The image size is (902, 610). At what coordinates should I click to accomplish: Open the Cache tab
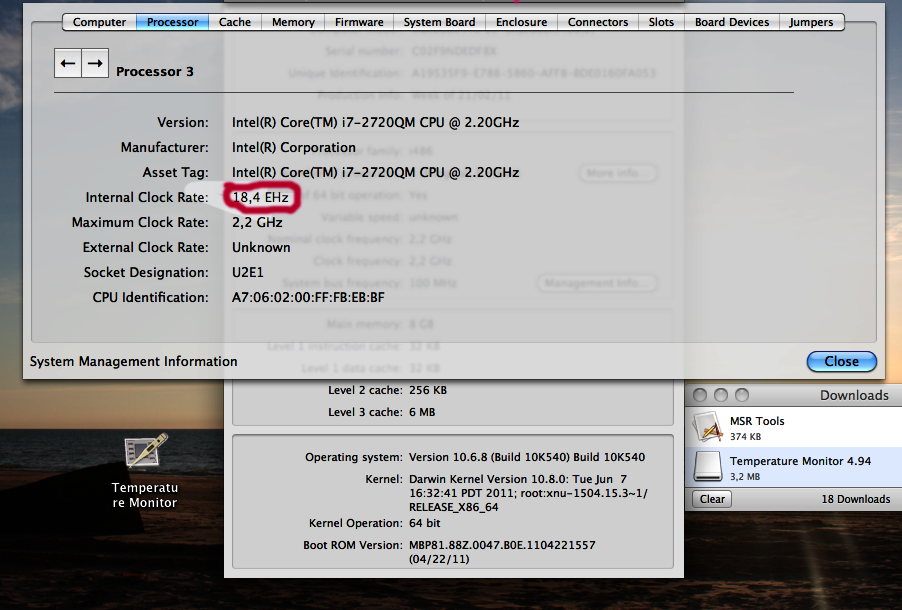pos(235,22)
